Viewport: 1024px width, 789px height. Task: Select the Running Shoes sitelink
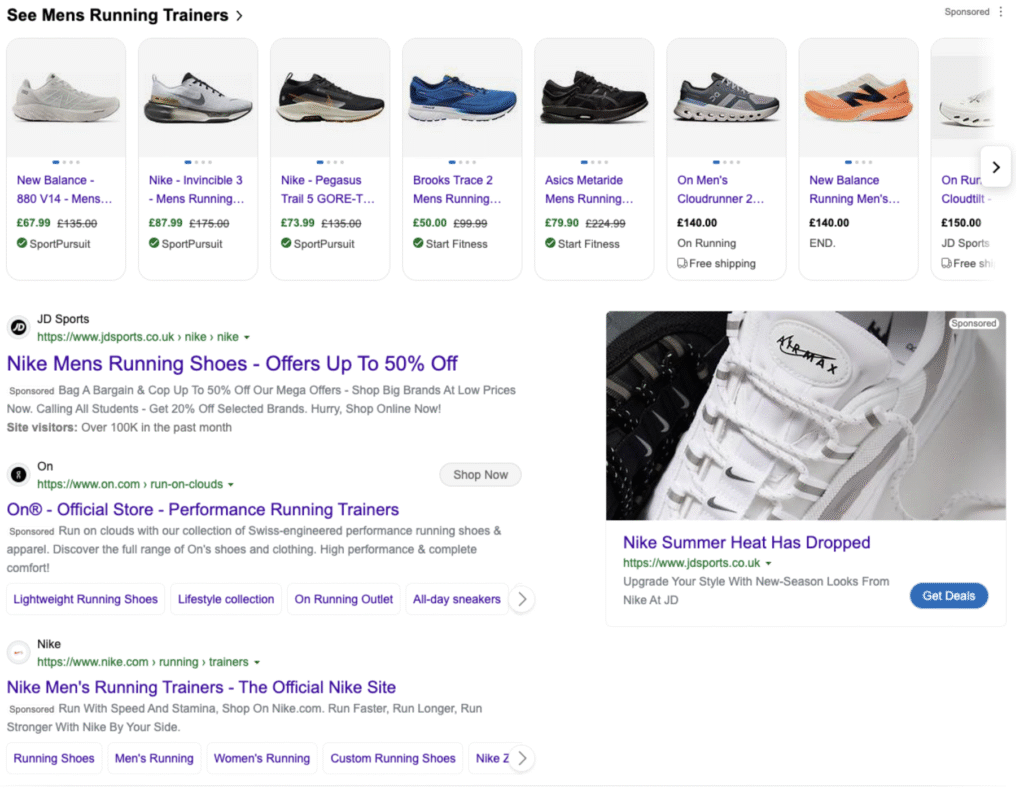coord(54,759)
